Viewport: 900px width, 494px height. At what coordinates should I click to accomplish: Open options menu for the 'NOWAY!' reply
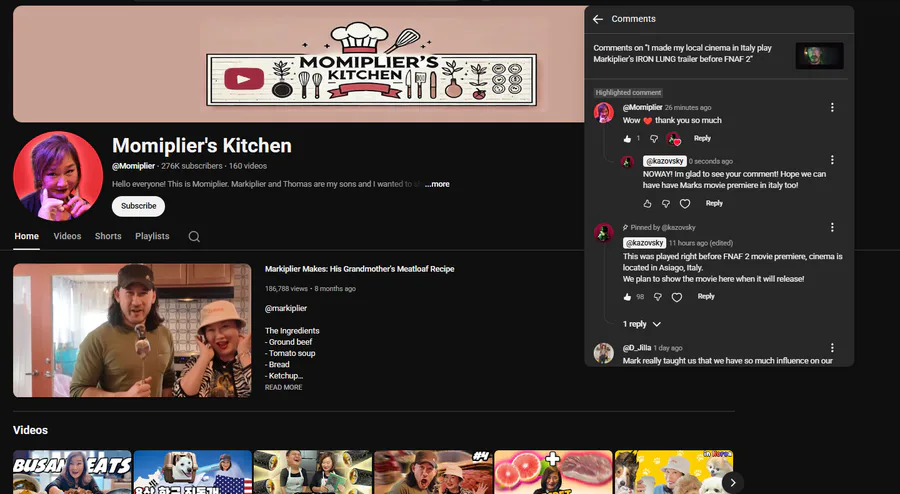(x=832, y=160)
